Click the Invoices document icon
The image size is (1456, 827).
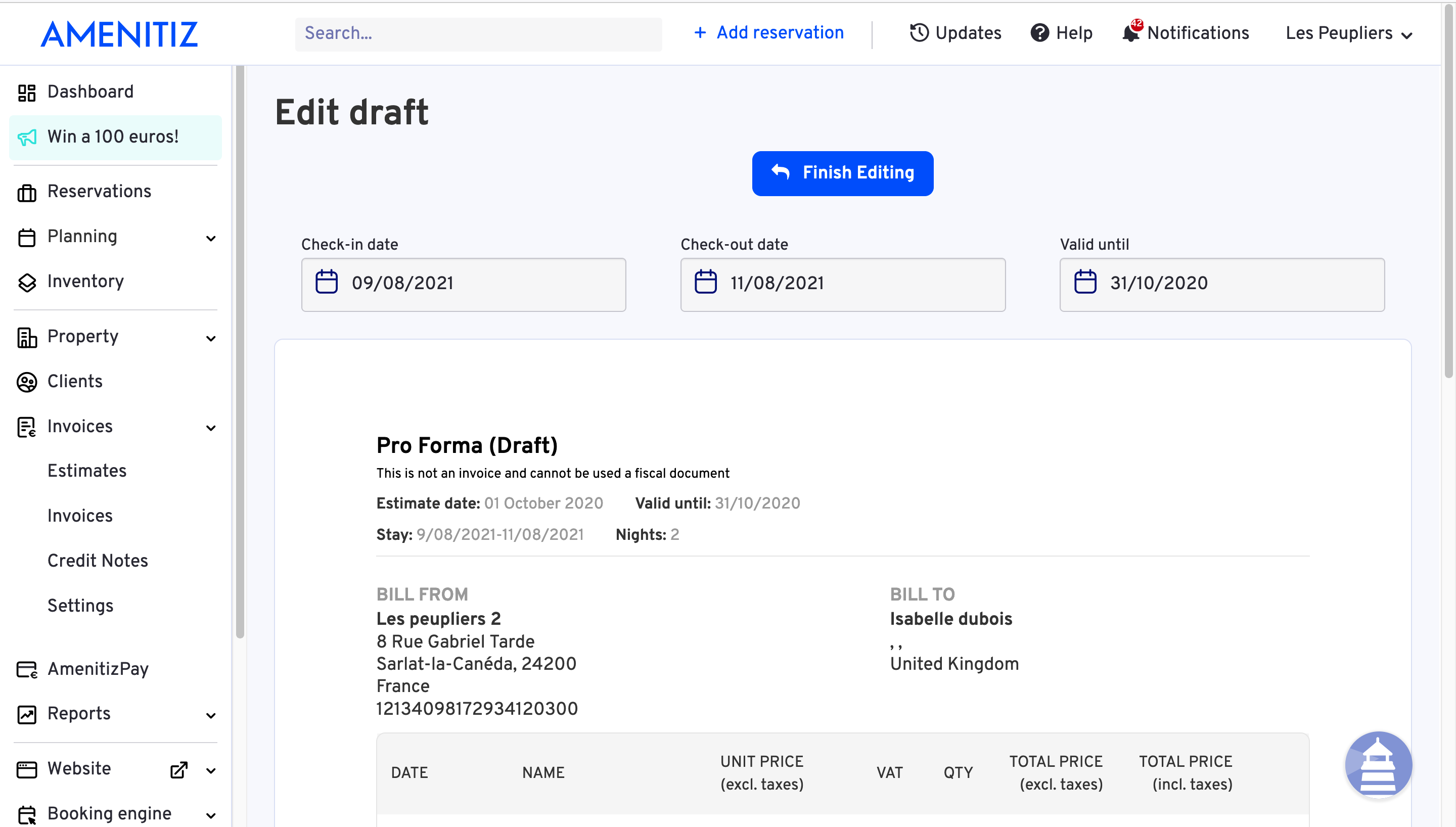click(x=27, y=427)
